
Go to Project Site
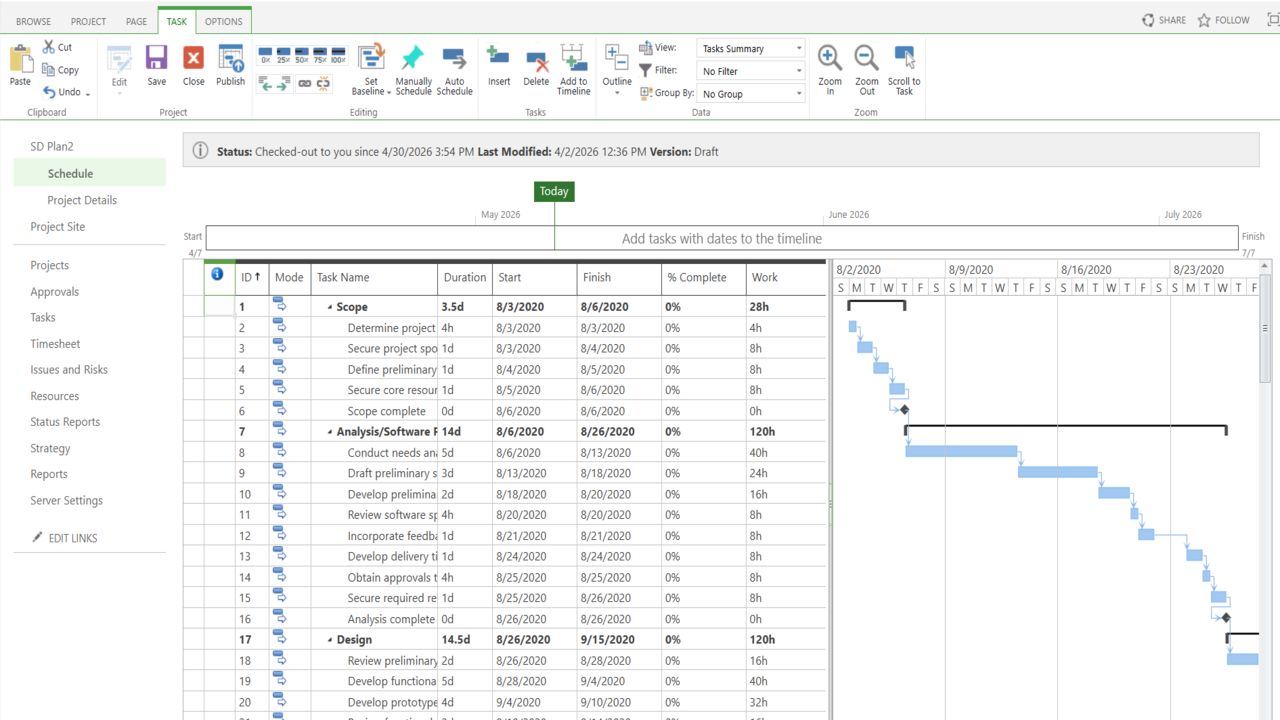tap(57, 227)
